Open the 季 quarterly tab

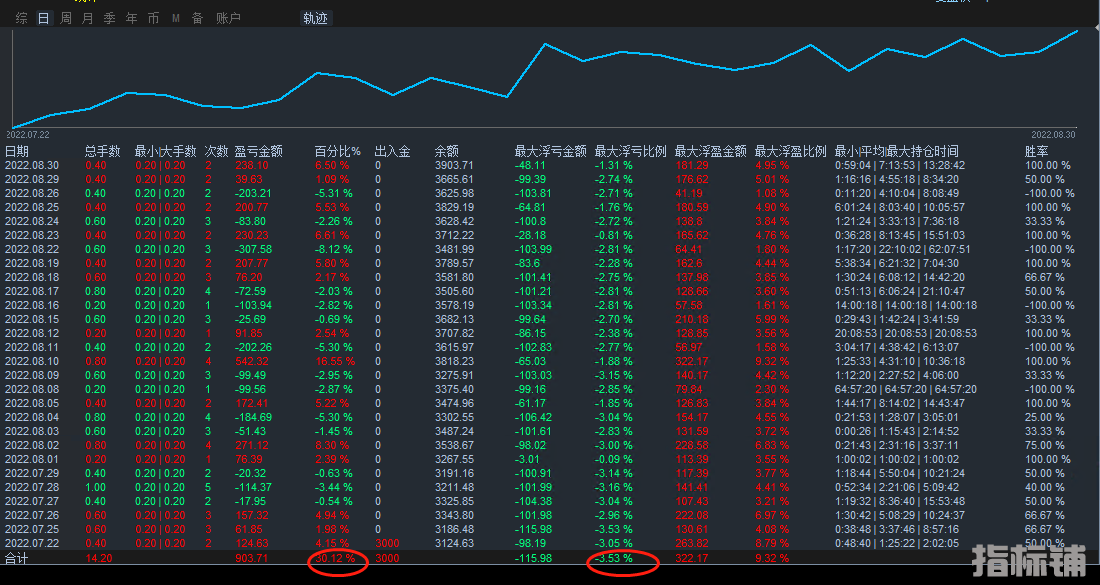pos(109,18)
